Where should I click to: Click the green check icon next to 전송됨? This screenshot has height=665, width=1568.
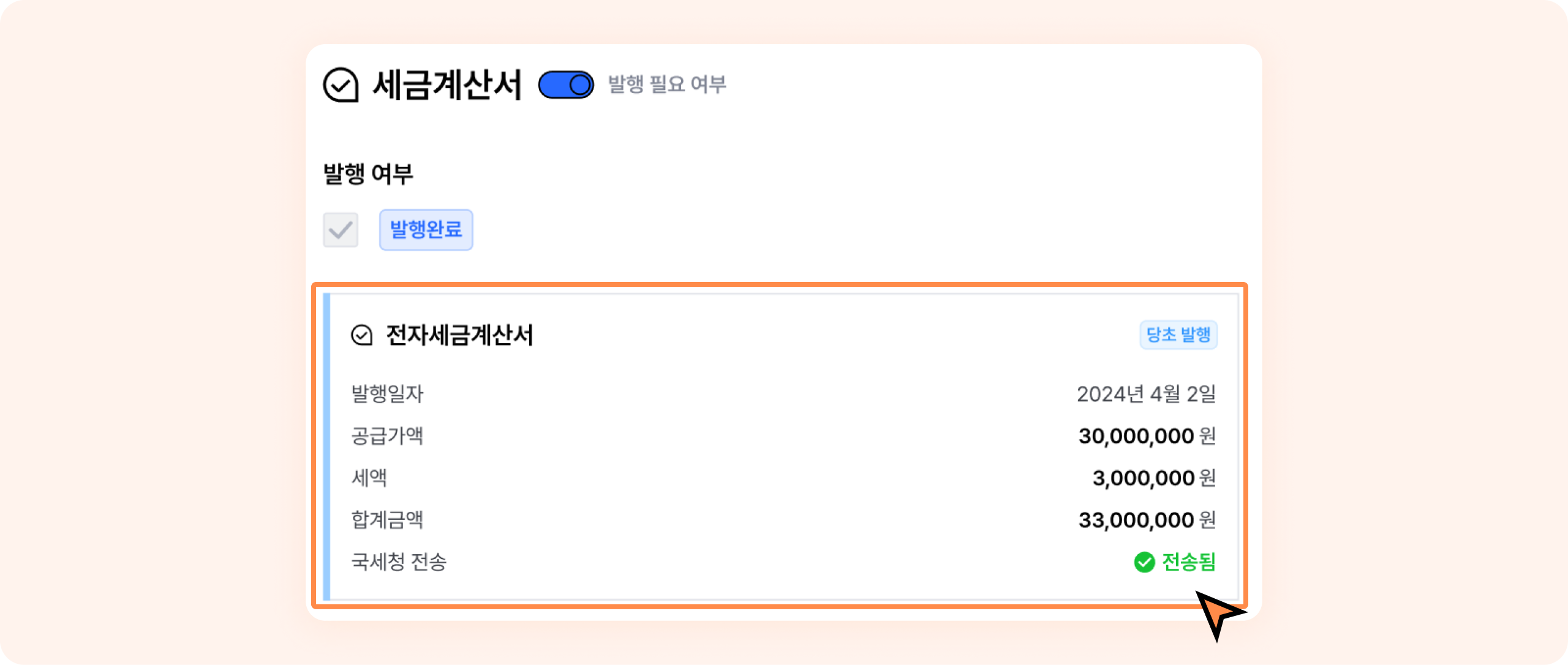[x=1144, y=562]
